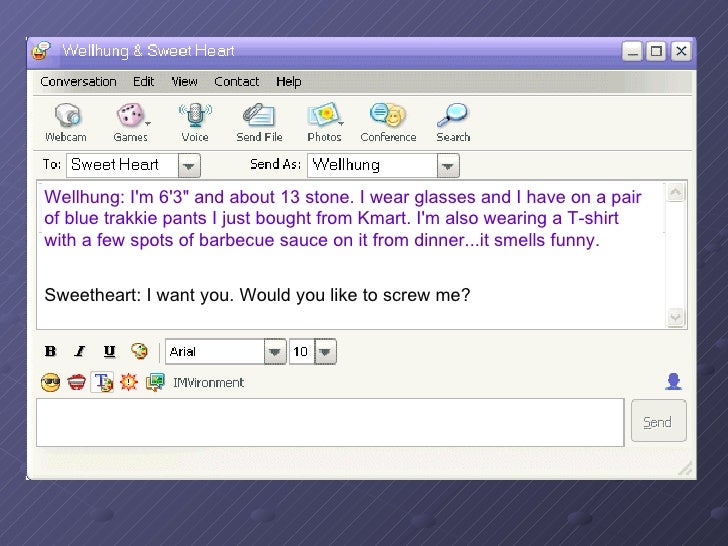Viewport: 728px width, 546px height.
Task: Toggle bold text formatting
Action: click(x=50, y=351)
